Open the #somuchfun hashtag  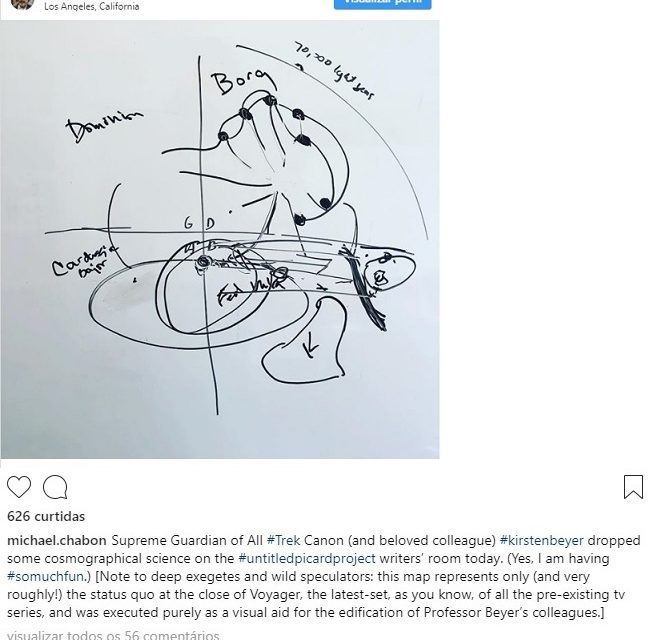click(45, 577)
